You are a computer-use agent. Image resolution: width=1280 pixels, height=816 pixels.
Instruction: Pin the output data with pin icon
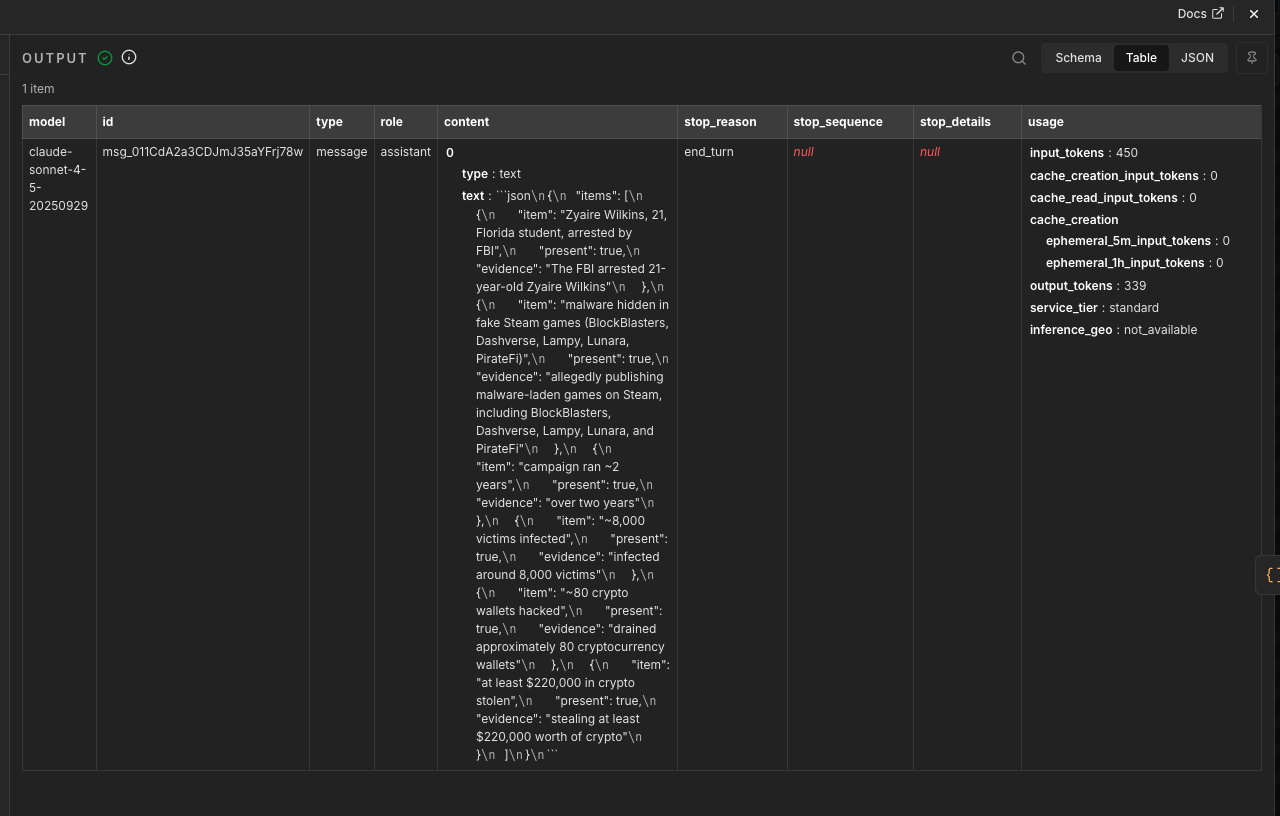coord(1252,58)
